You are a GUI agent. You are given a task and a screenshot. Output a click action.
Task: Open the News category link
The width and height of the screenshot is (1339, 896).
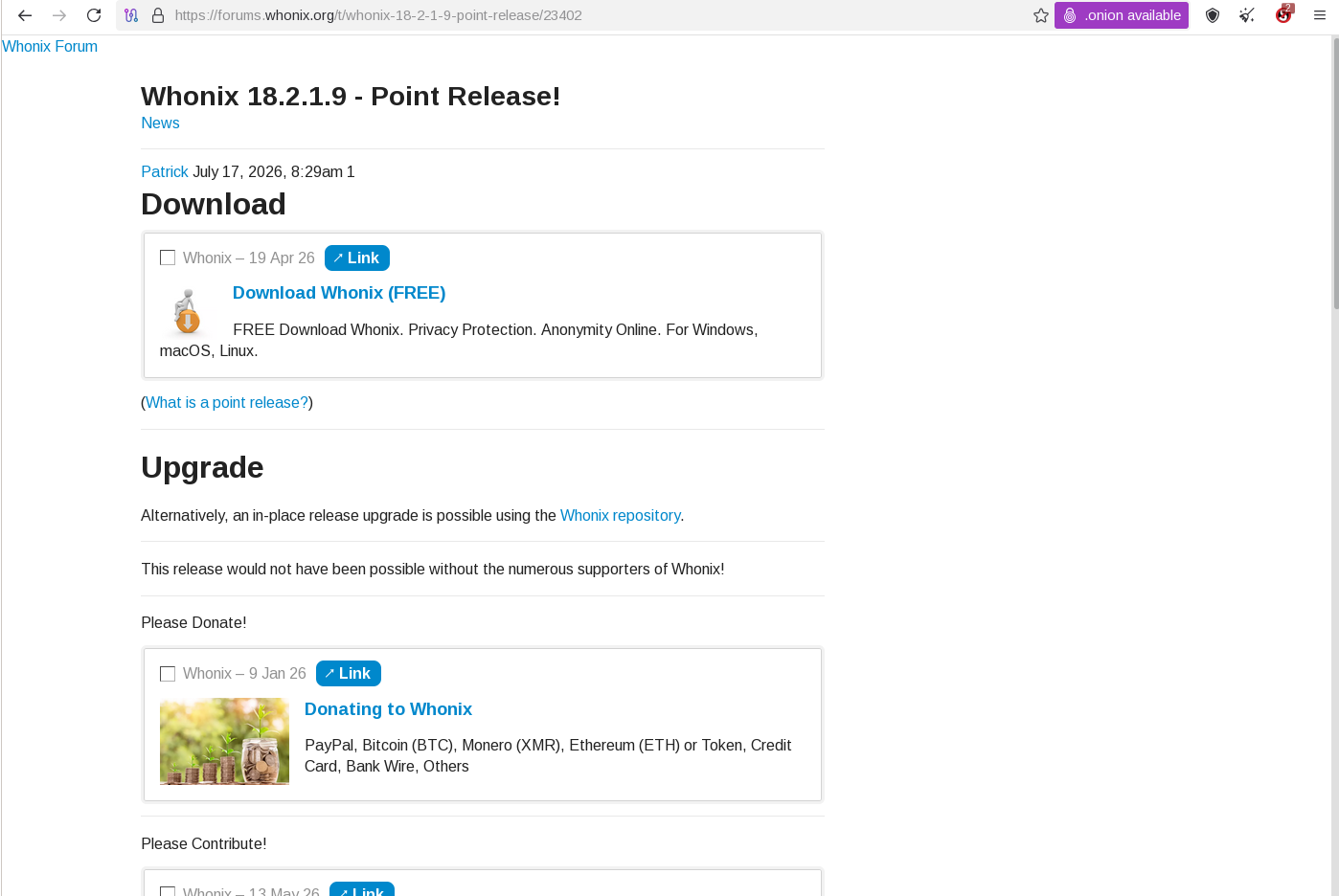160,123
